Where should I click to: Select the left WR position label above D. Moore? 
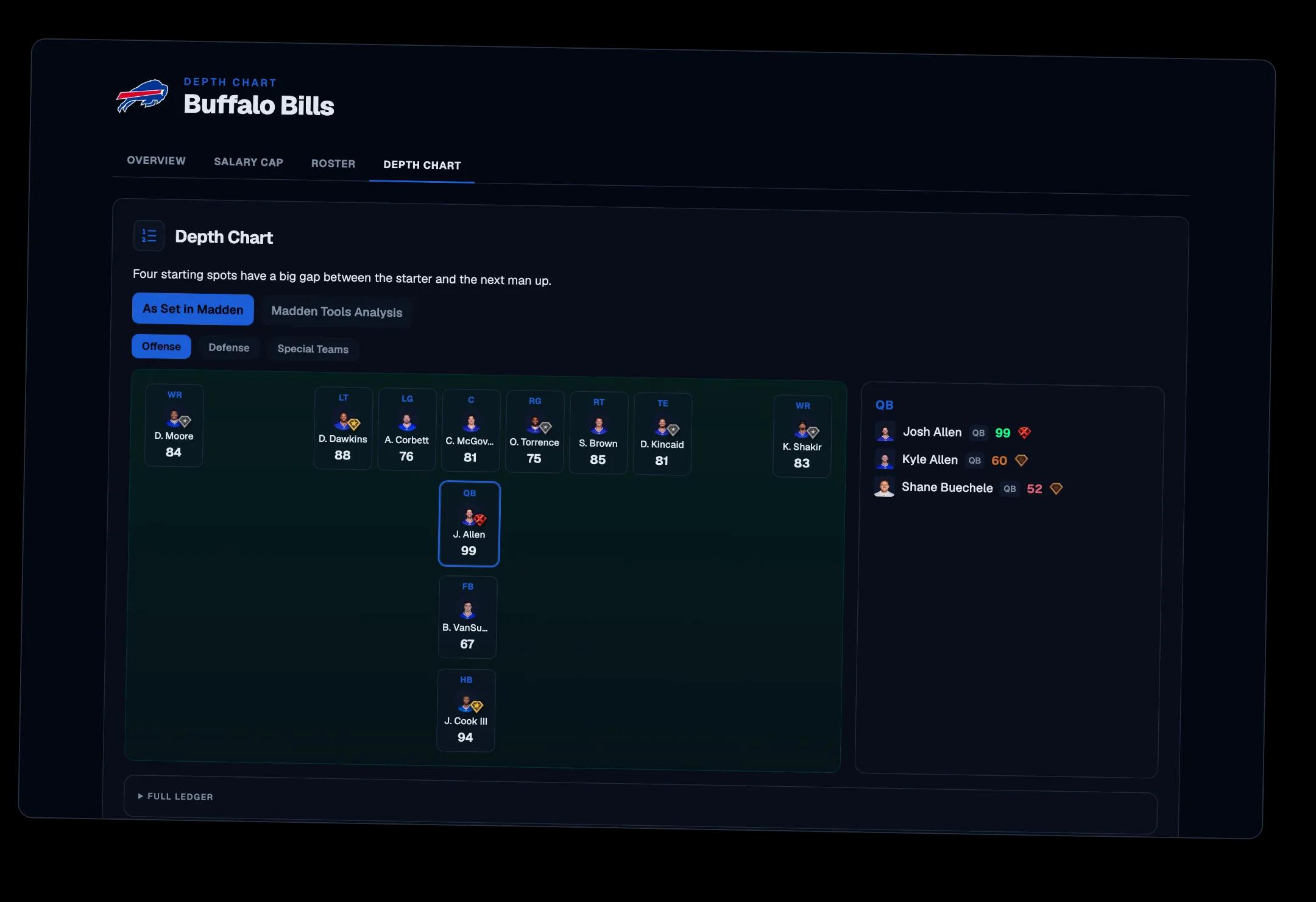pos(175,395)
